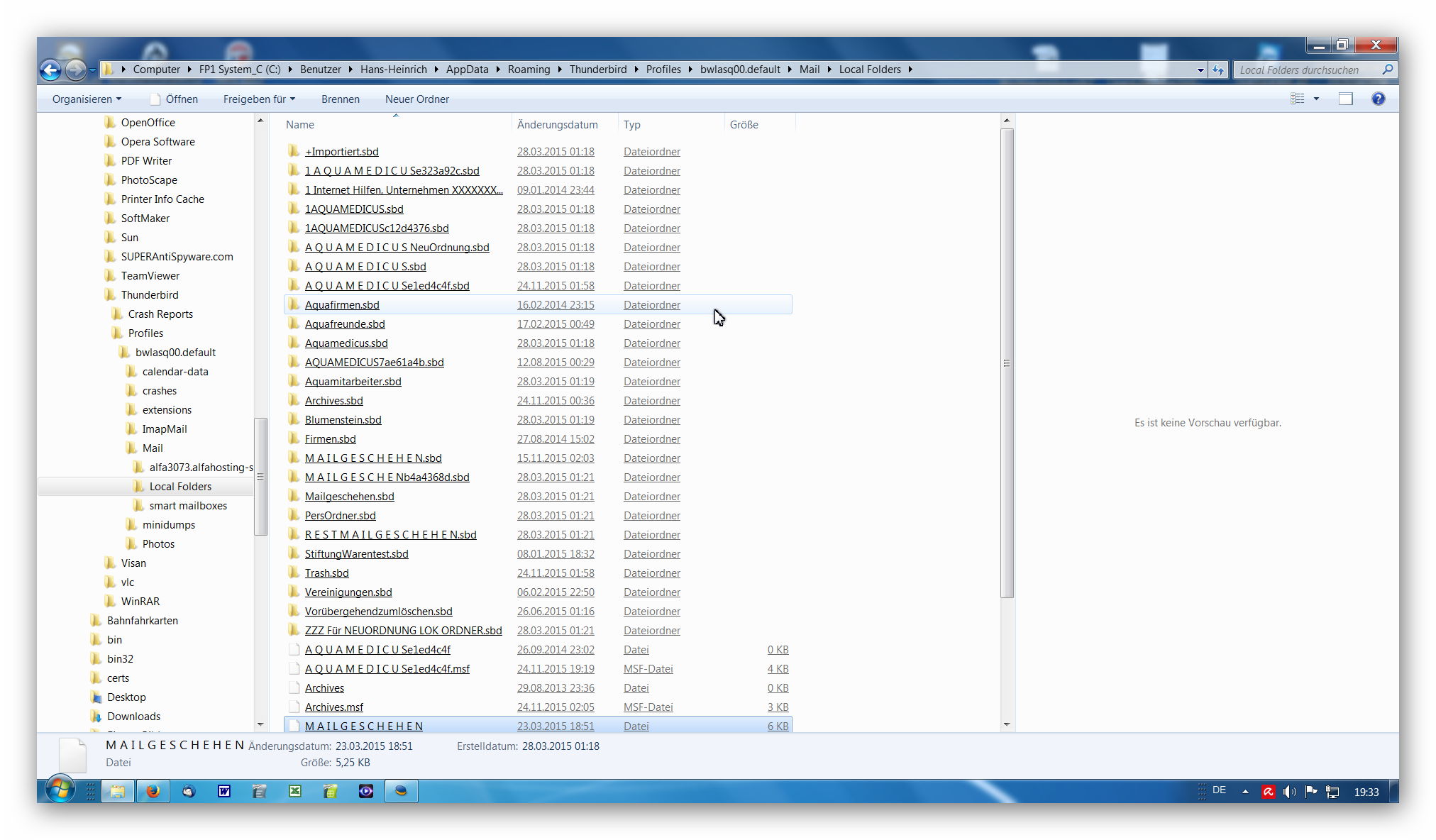
Task: Open the Organisieren dropdown menu
Action: [87, 99]
